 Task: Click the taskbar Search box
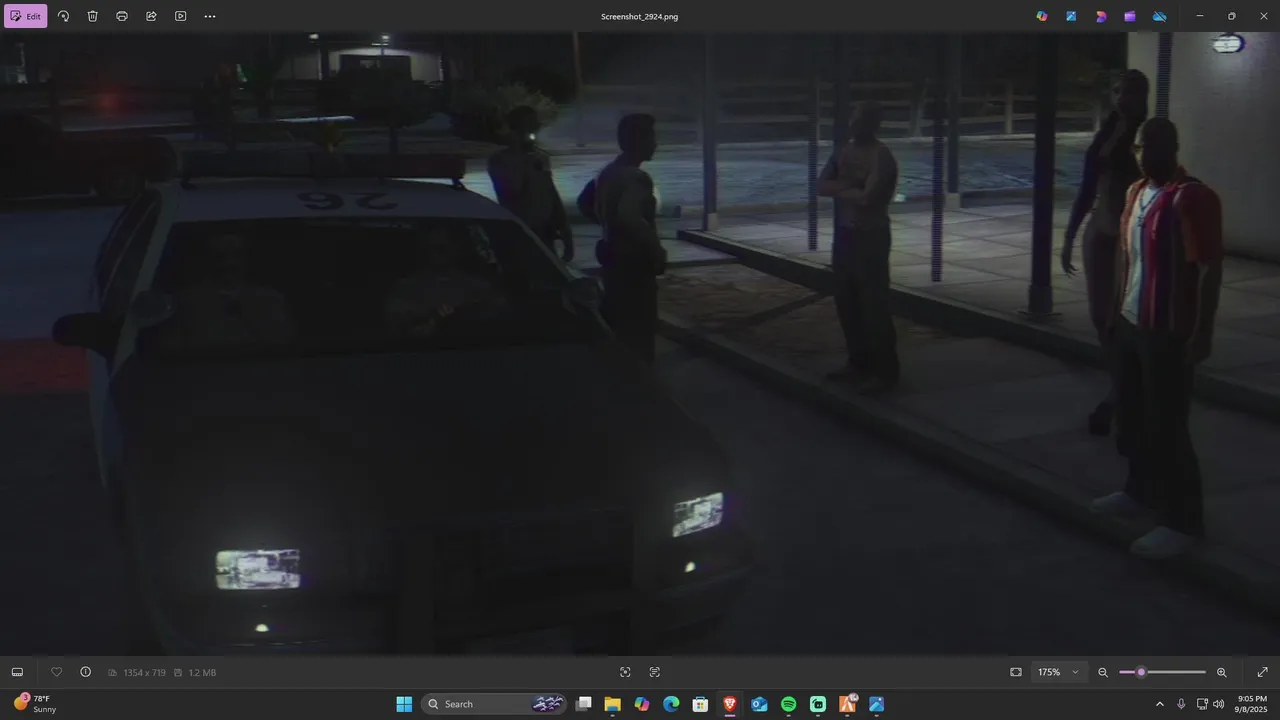495,704
